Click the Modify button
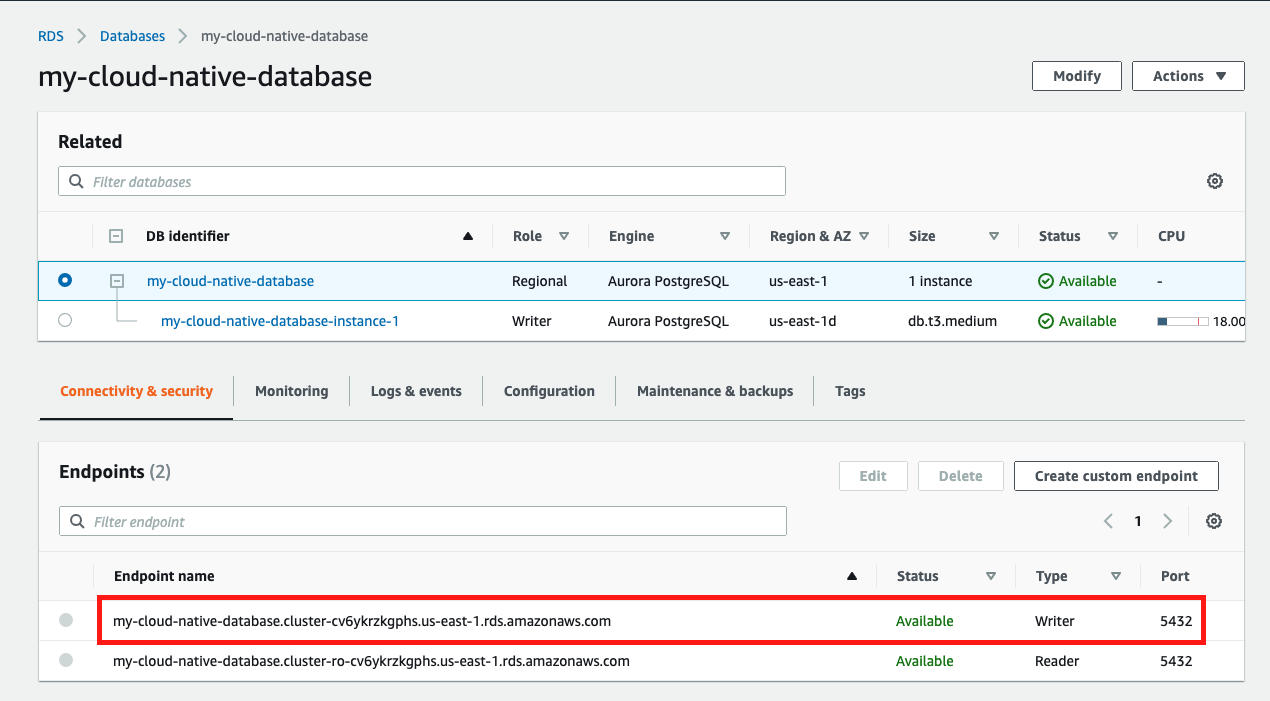 click(x=1077, y=76)
